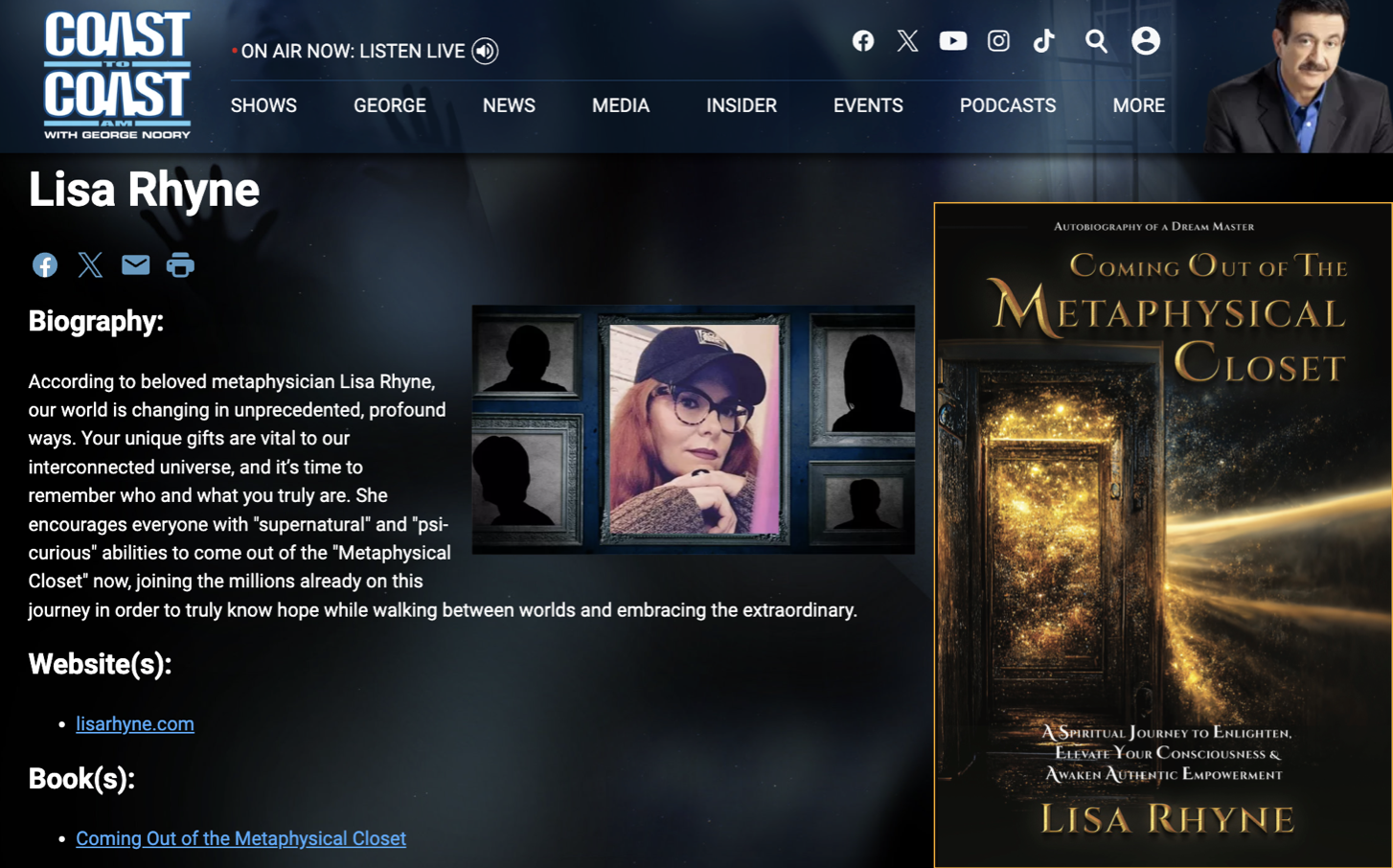Open Coast to Coast AM's Facebook page in header
This screenshot has width=1393, height=868.
pos(862,41)
